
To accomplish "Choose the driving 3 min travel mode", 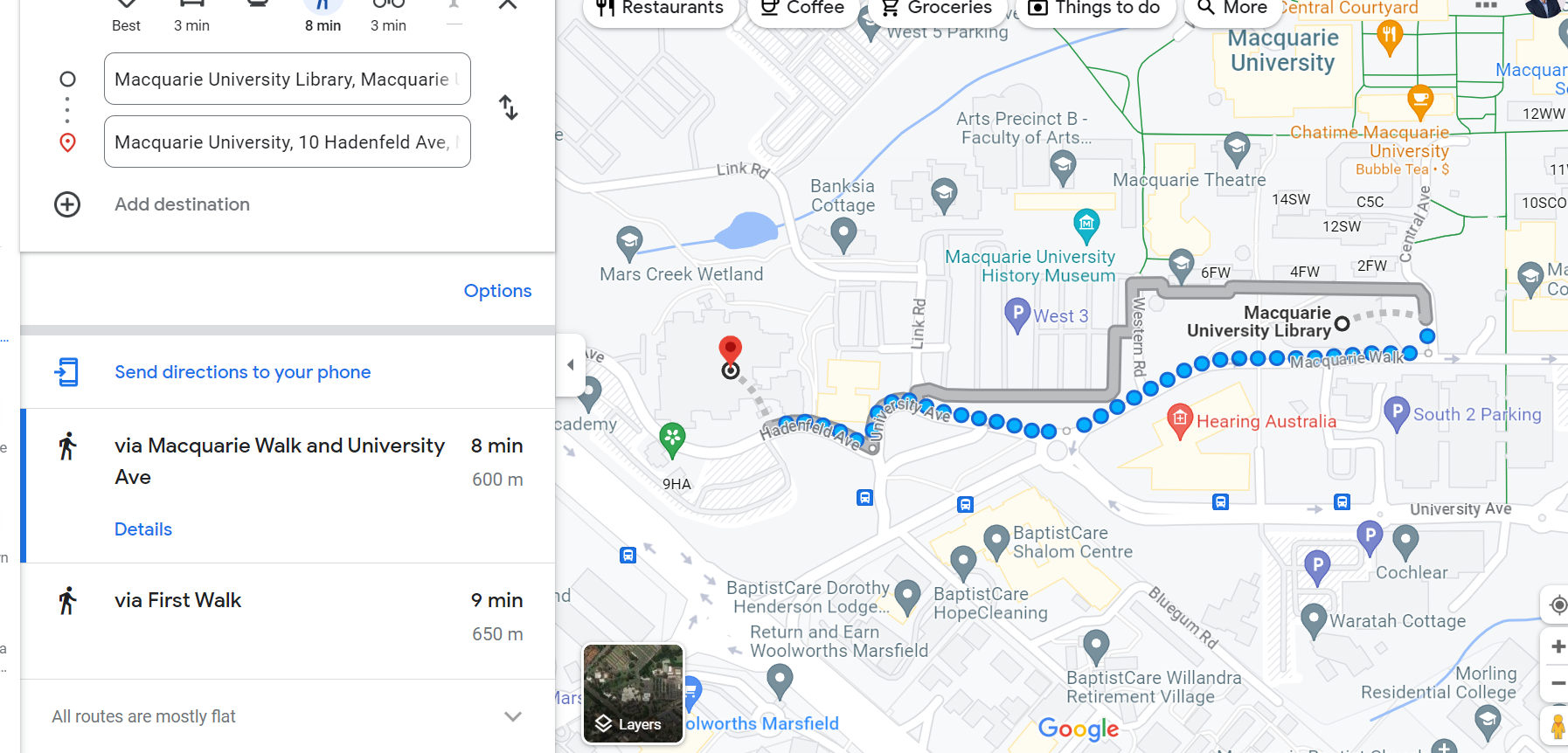I will [191, 17].
